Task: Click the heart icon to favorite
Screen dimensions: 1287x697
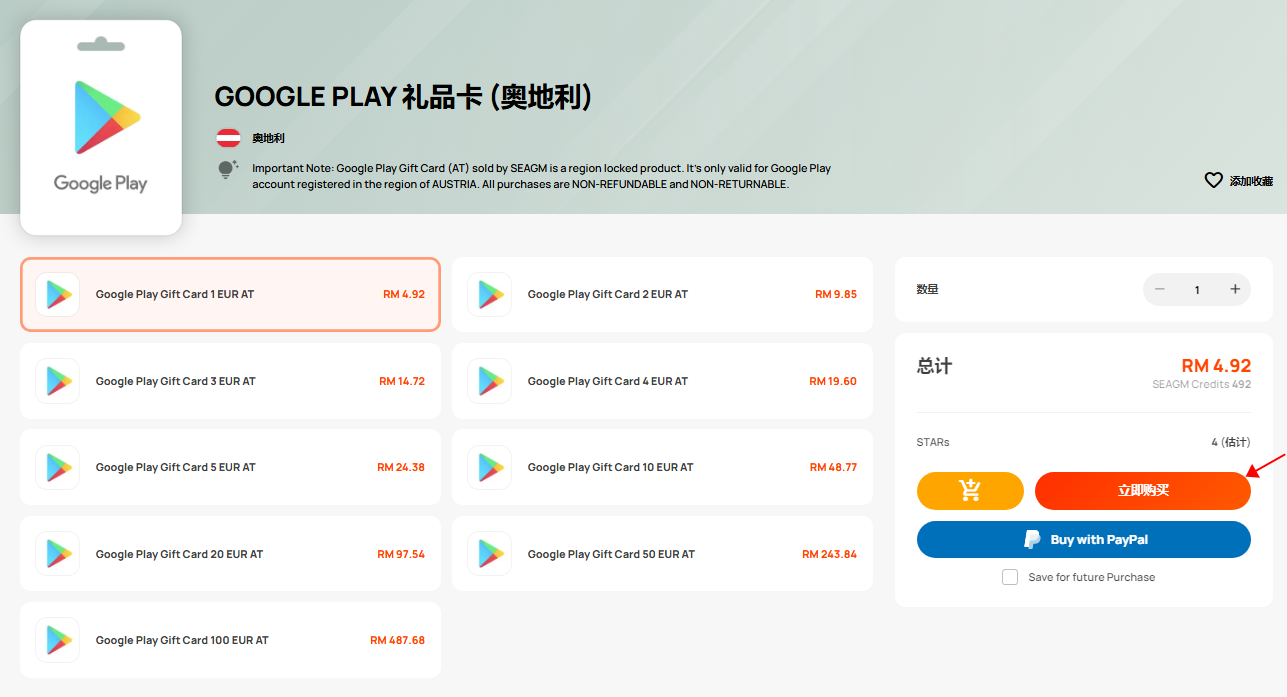Action: tap(1213, 181)
